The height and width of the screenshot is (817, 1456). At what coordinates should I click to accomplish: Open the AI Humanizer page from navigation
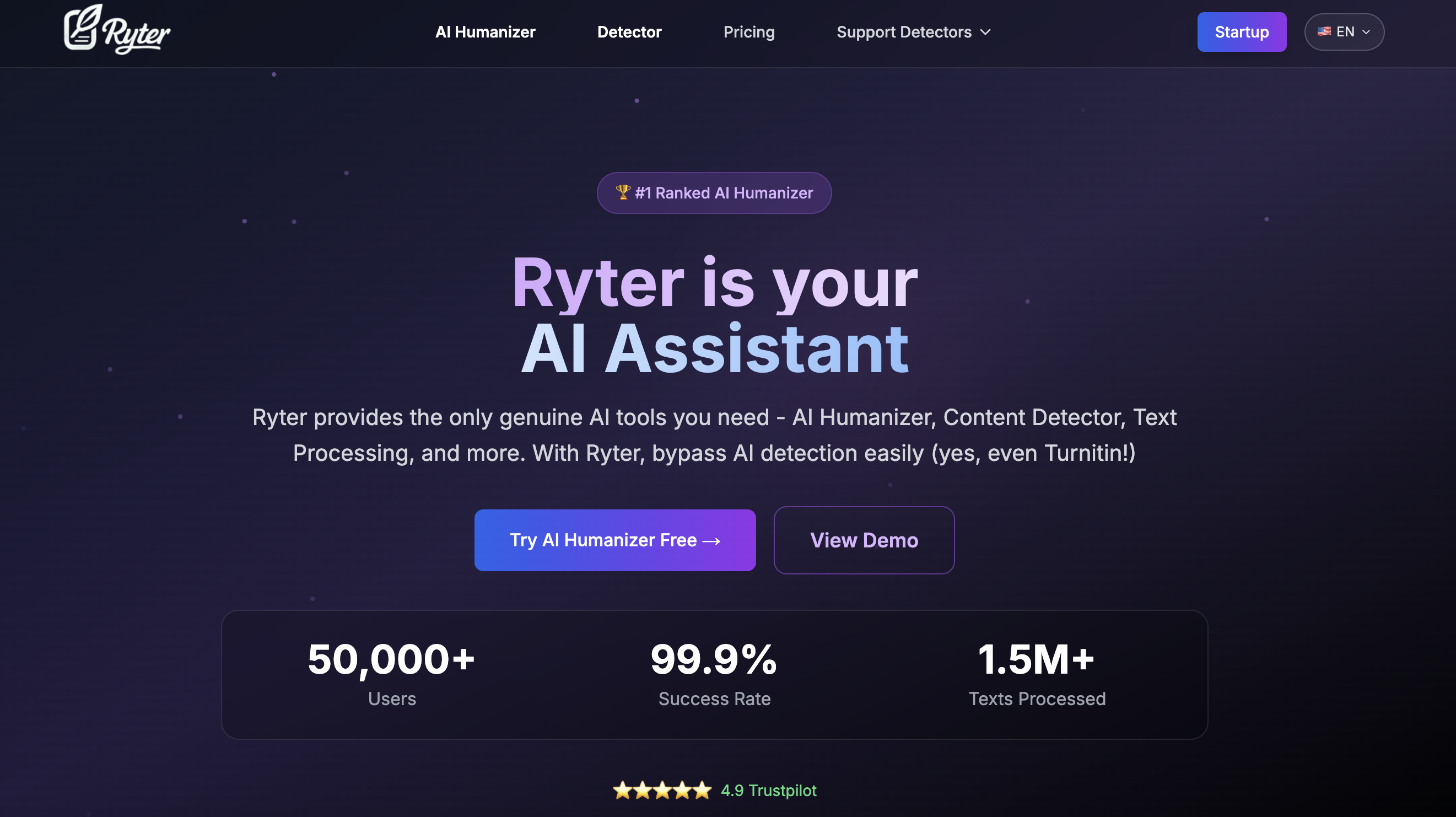[485, 31]
